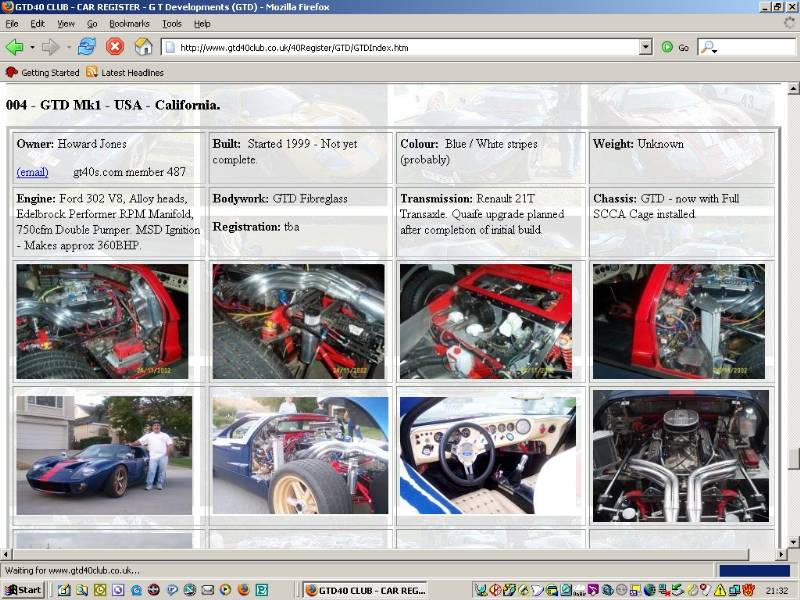Go to the Home page
The height and width of the screenshot is (600, 800).
click(x=143, y=47)
